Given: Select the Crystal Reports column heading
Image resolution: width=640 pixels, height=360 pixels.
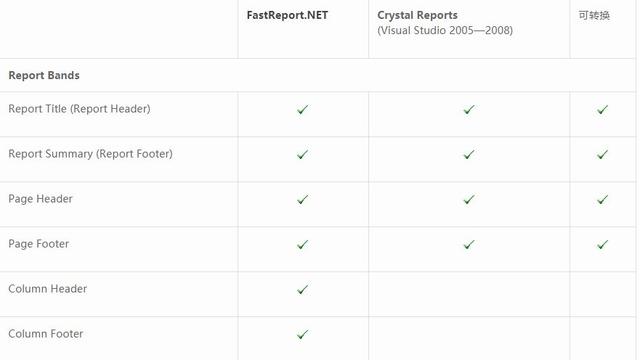Looking at the screenshot, I should click(x=417, y=15).
